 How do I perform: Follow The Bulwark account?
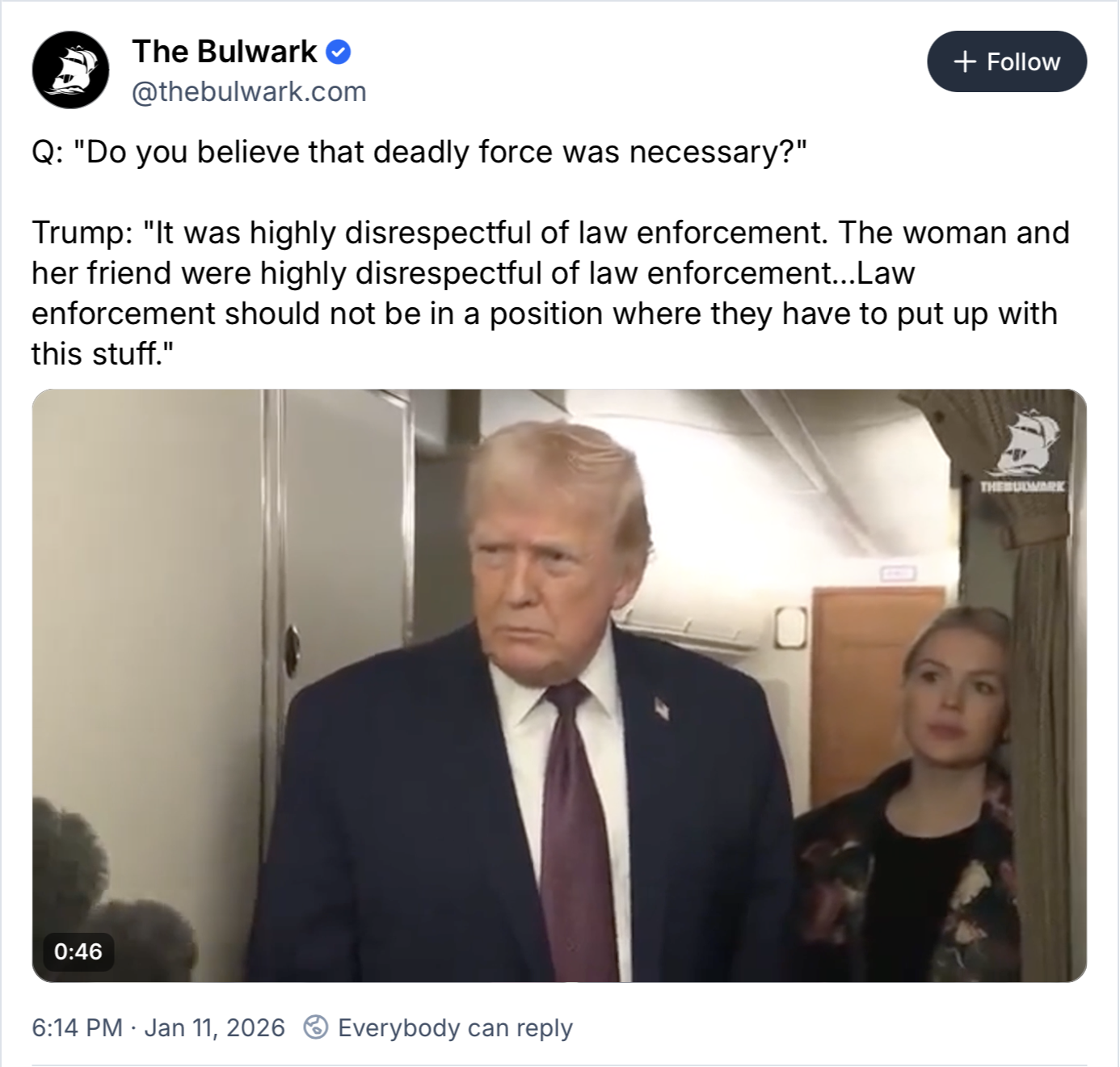pyautogui.click(x=1007, y=61)
